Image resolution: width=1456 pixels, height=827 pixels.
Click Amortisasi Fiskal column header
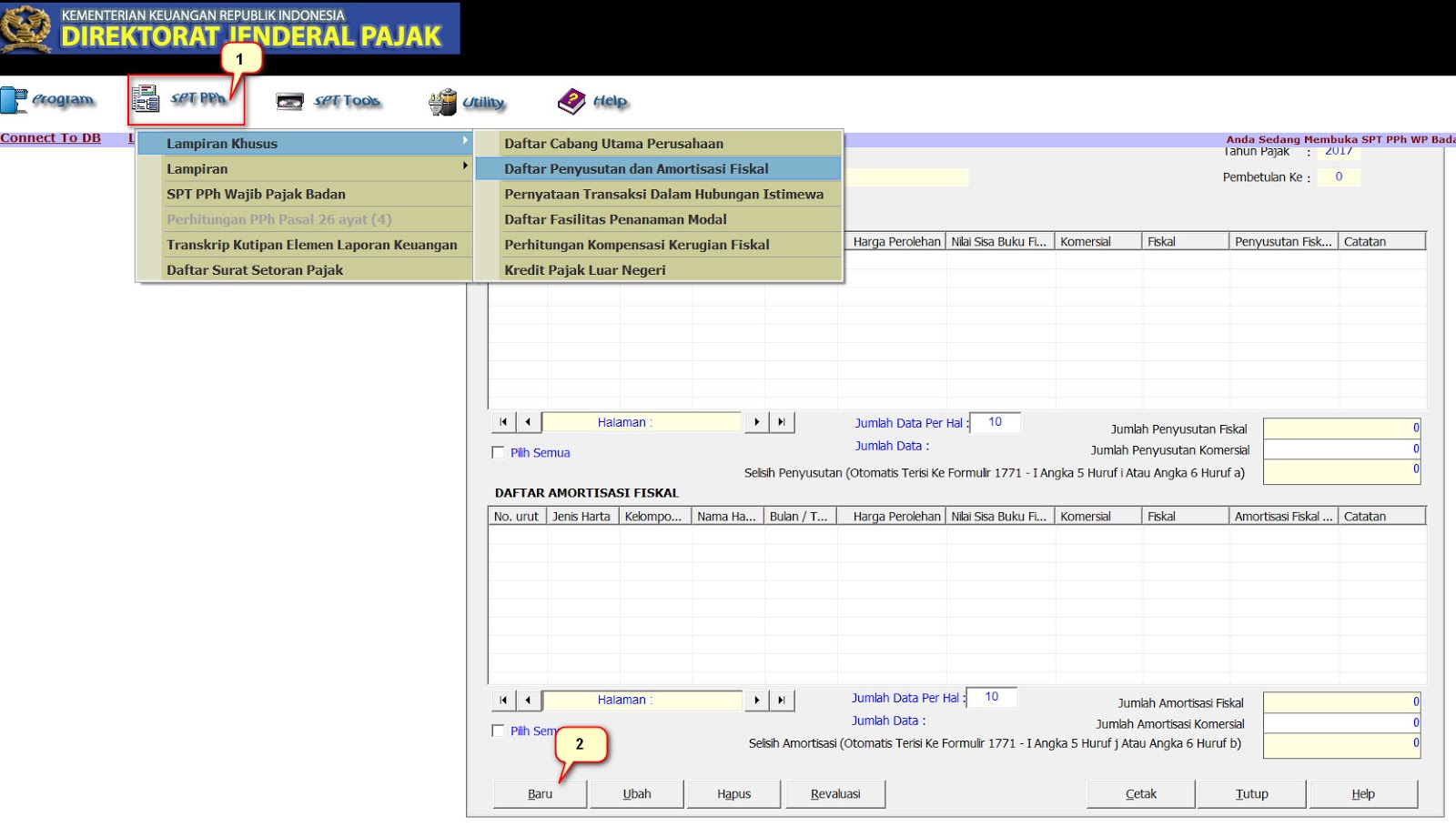tap(1283, 517)
